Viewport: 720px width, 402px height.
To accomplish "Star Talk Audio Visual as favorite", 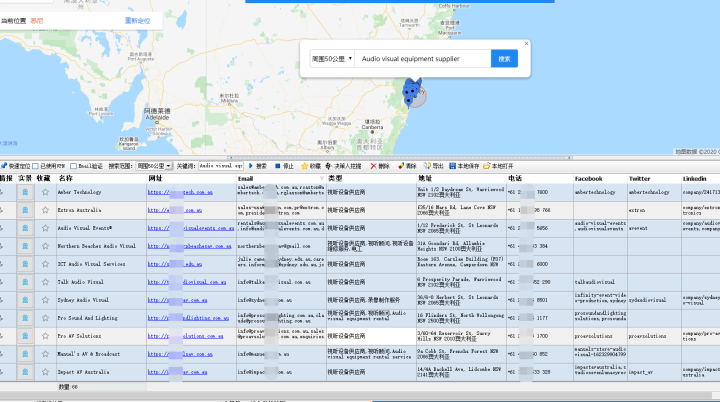I will [x=45, y=282].
